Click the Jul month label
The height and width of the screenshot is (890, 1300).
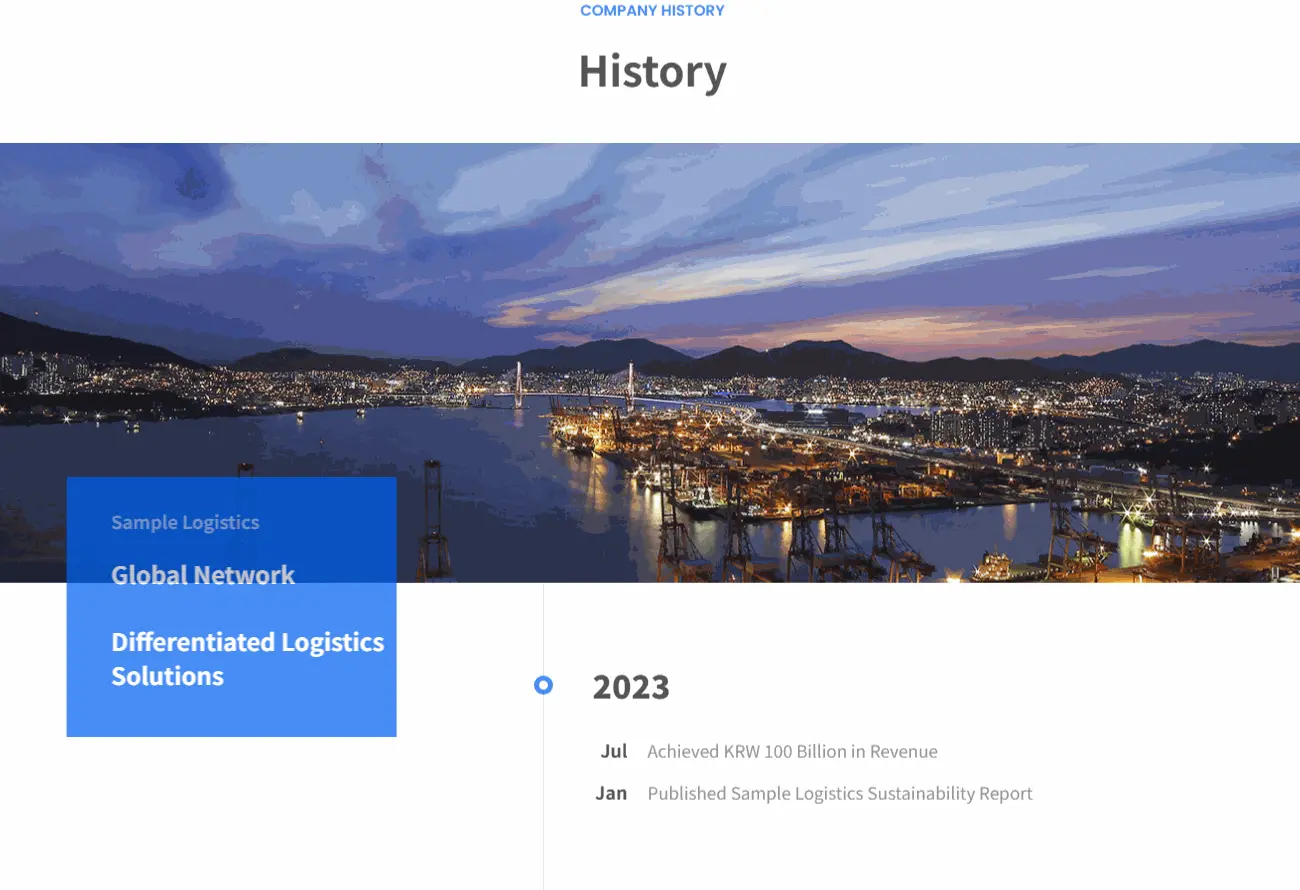(x=613, y=751)
